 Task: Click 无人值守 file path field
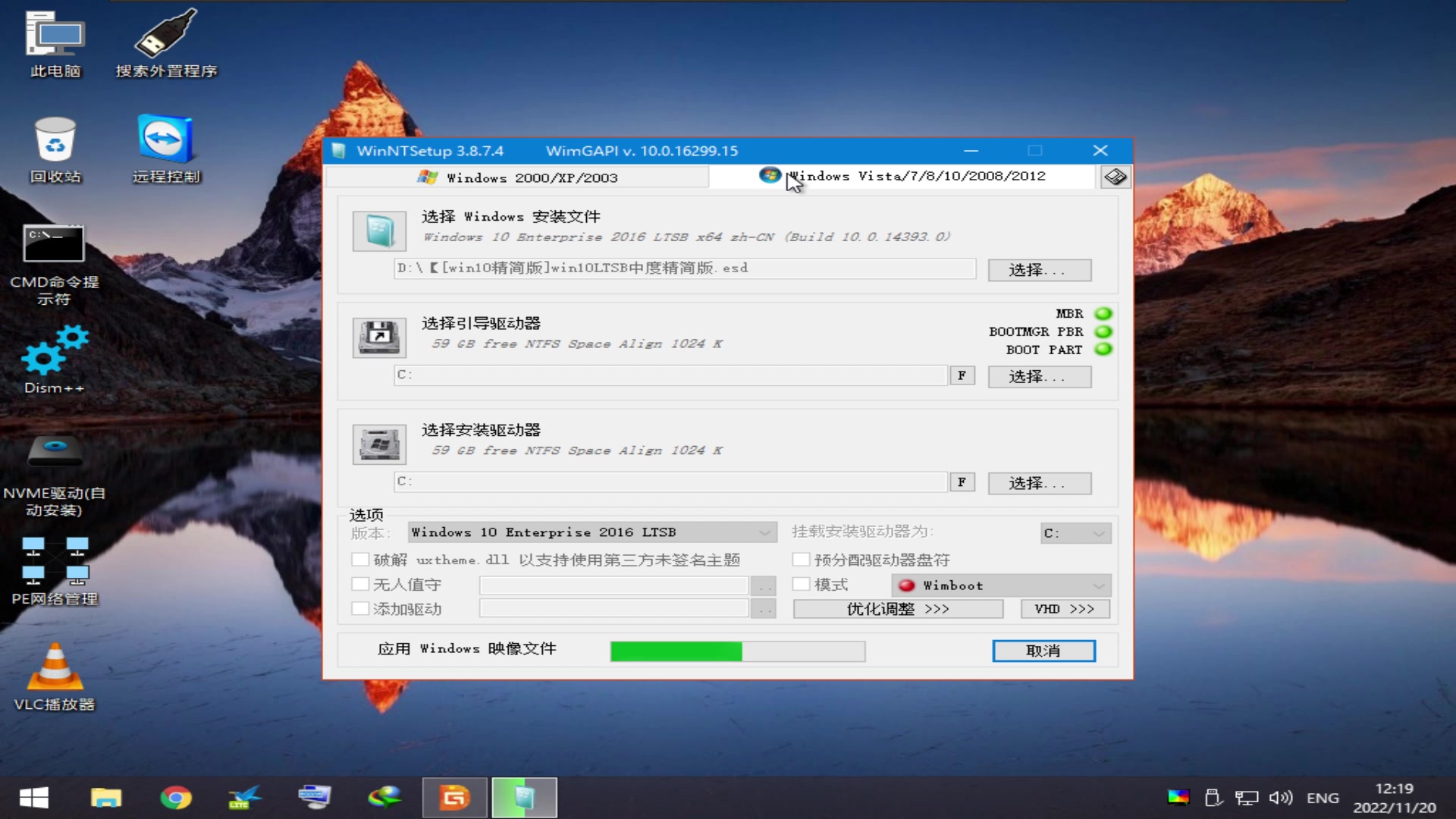click(614, 585)
